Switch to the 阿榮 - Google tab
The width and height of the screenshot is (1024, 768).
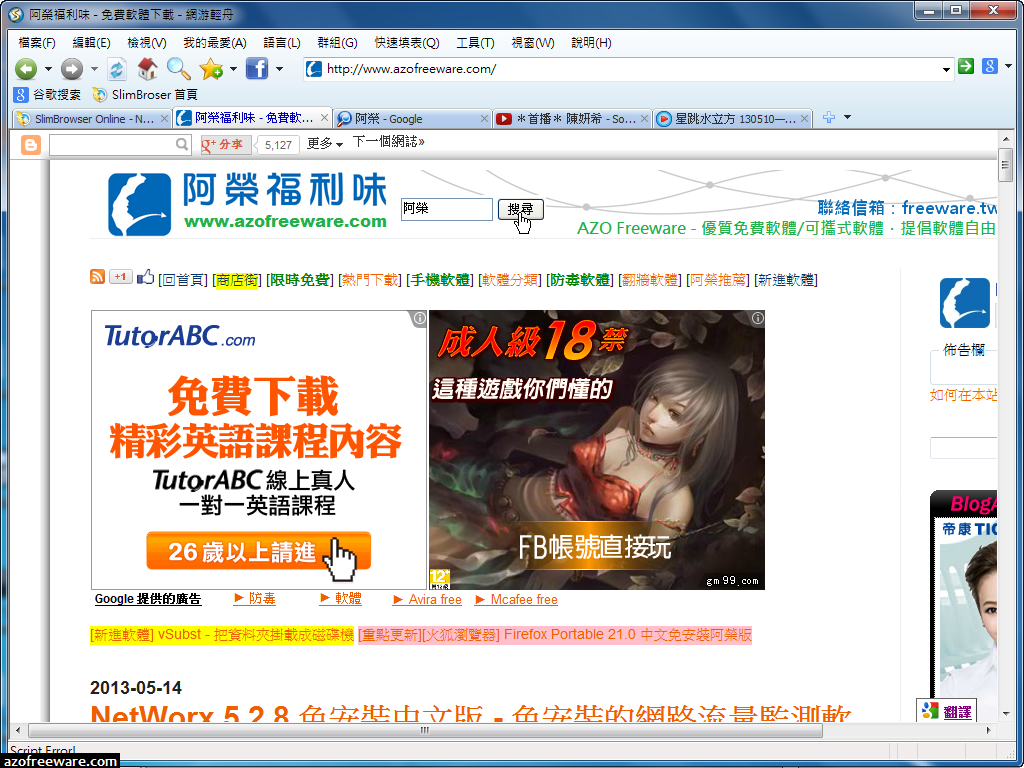coord(411,119)
